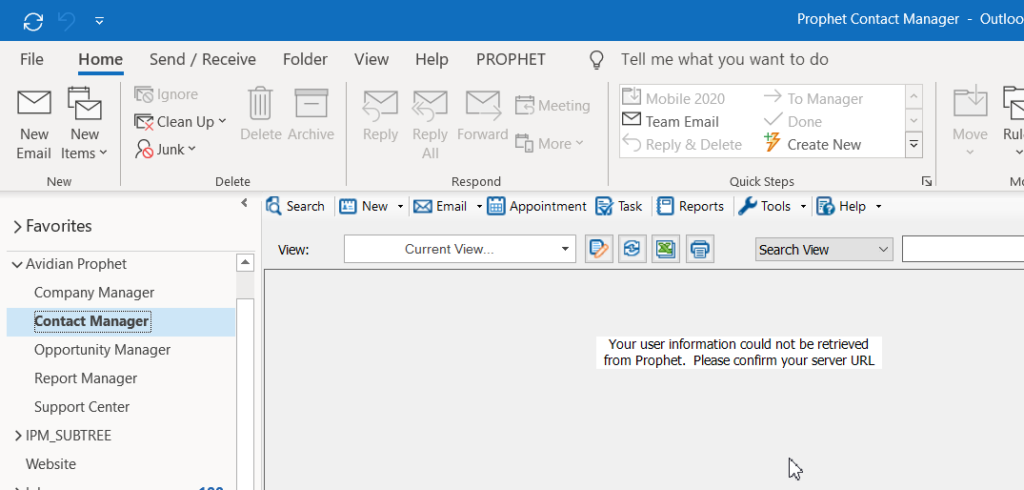Expand the Quick Steps gallery
1024x490 pixels.
[914, 144]
